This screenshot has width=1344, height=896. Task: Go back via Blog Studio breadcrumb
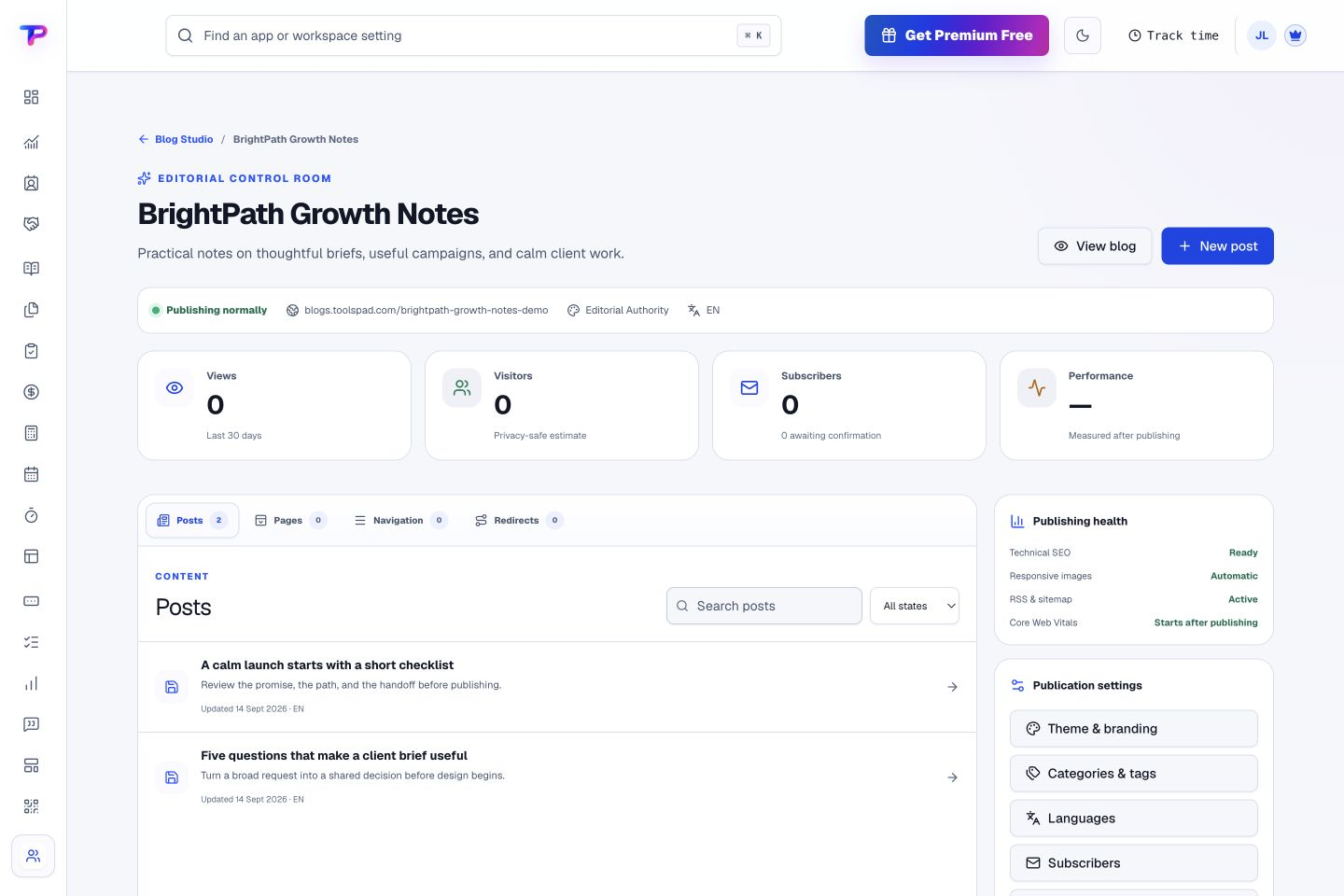175,139
